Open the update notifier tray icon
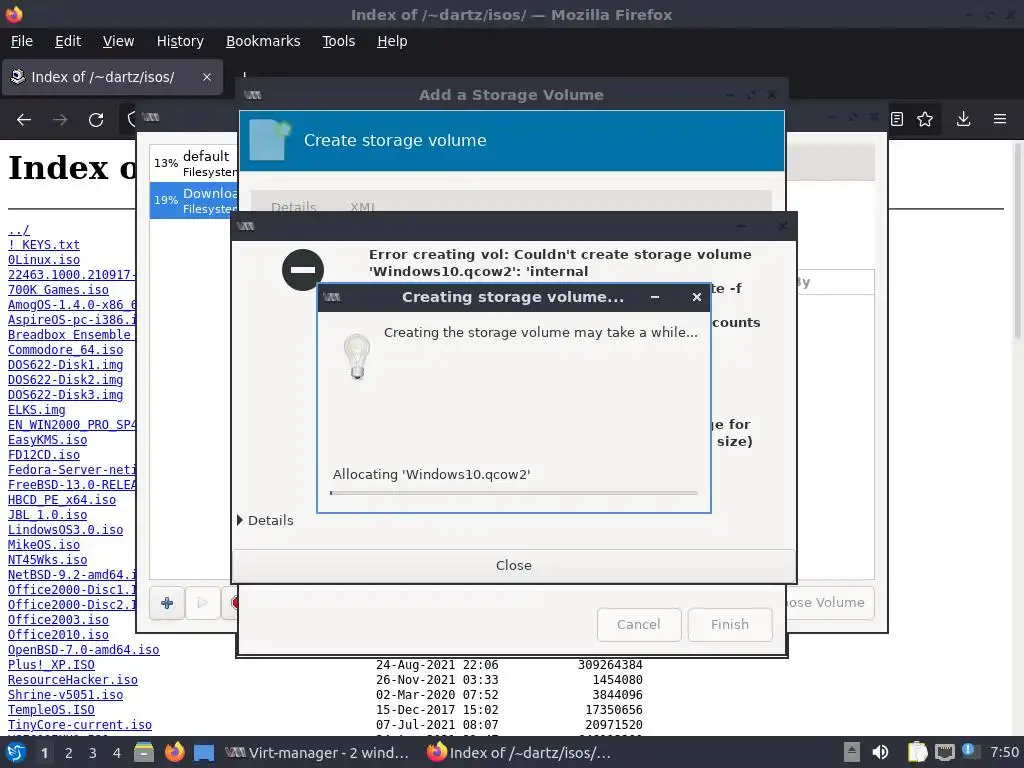This screenshot has height=768, width=1024. (970, 751)
